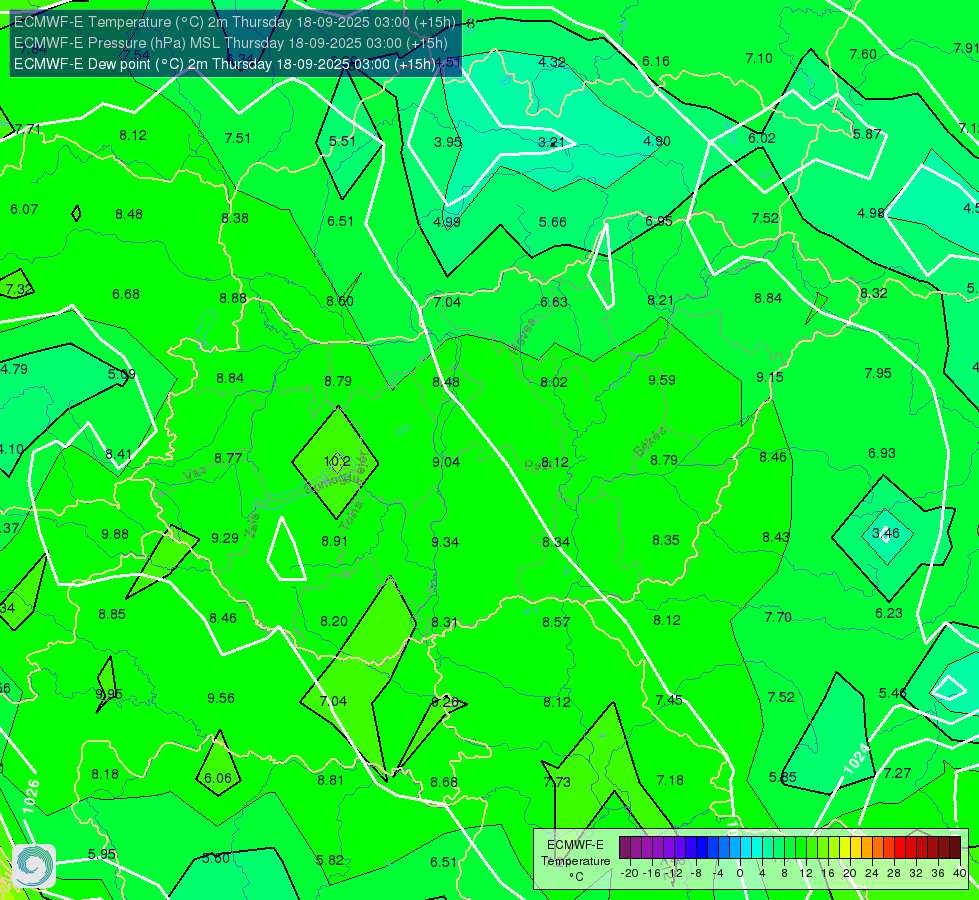Click the 7.95 temperature value
The width and height of the screenshot is (979, 900).
[x=878, y=373]
